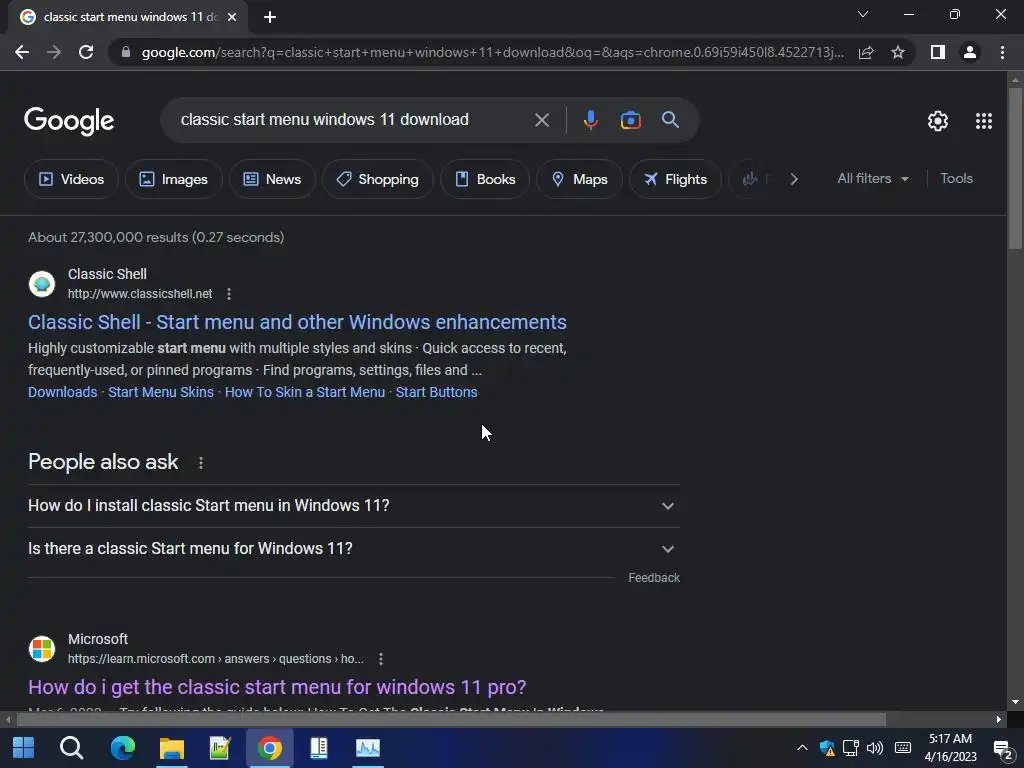The height and width of the screenshot is (768, 1024).
Task: Click the Google logo
Action: (69, 121)
